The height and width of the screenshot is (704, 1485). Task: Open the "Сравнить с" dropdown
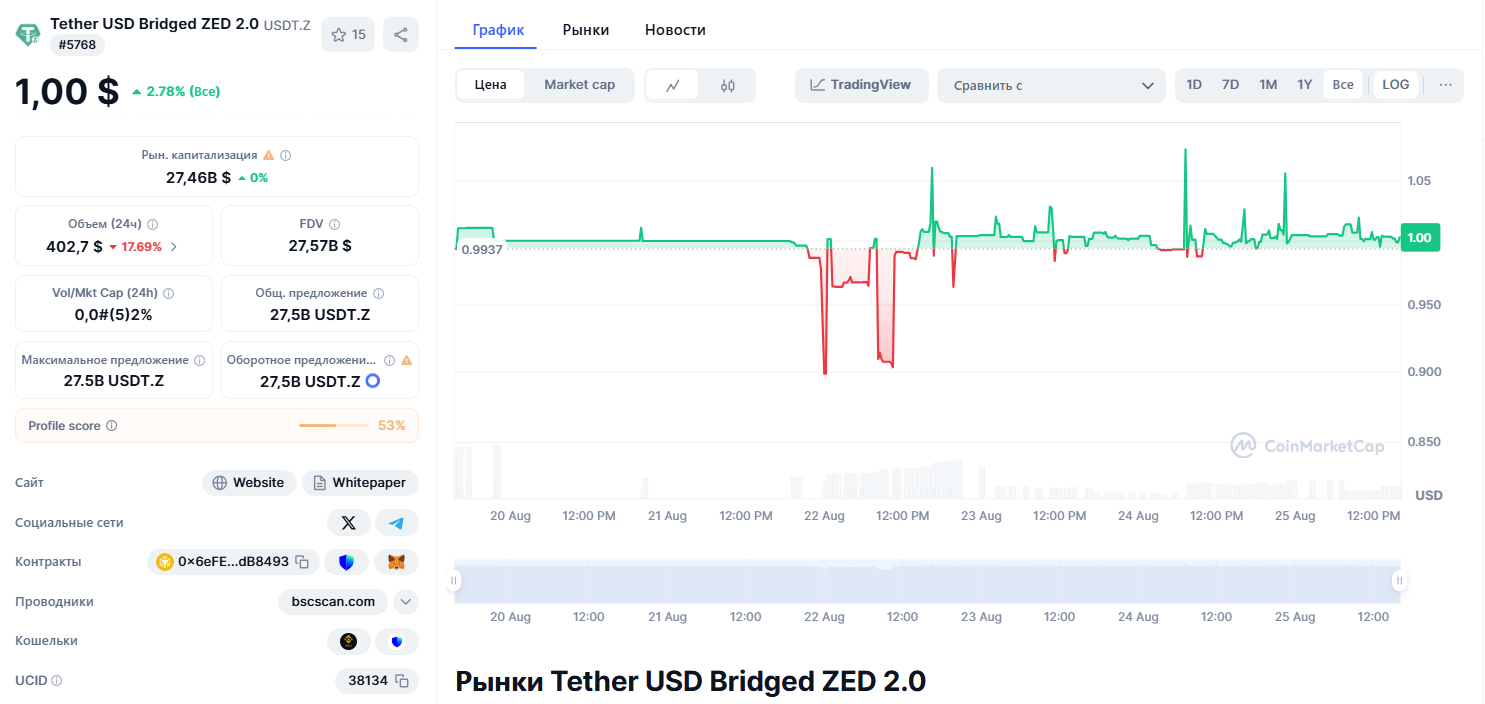click(1051, 86)
